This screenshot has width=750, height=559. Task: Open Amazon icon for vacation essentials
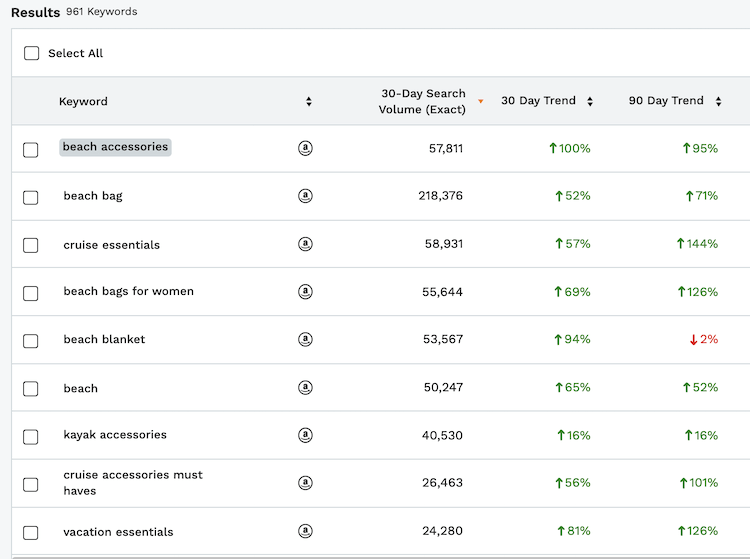[305, 531]
